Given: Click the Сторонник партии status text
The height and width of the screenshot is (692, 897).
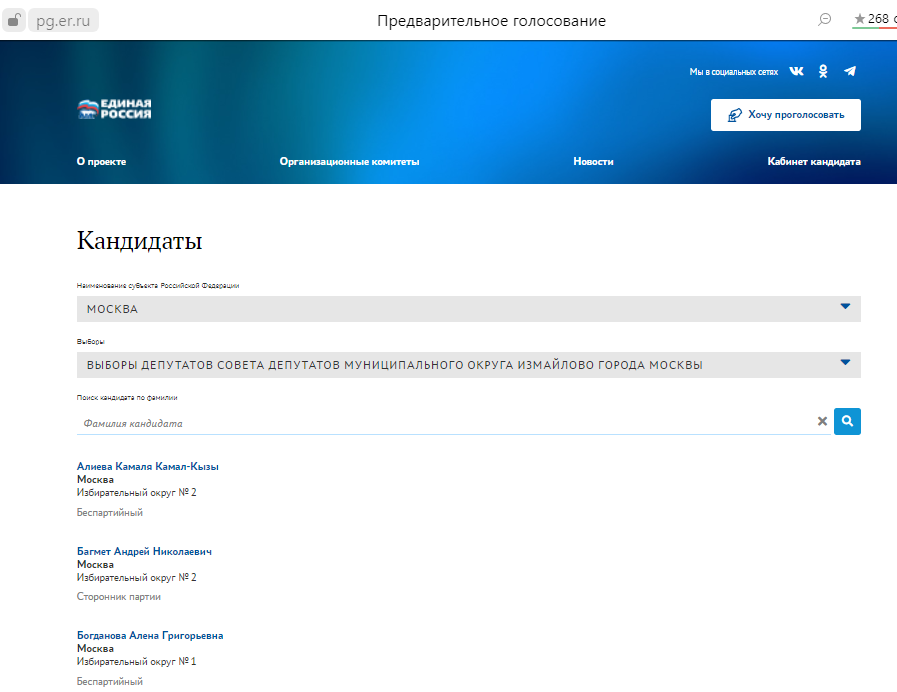Looking at the screenshot, I should pos(118,596).
